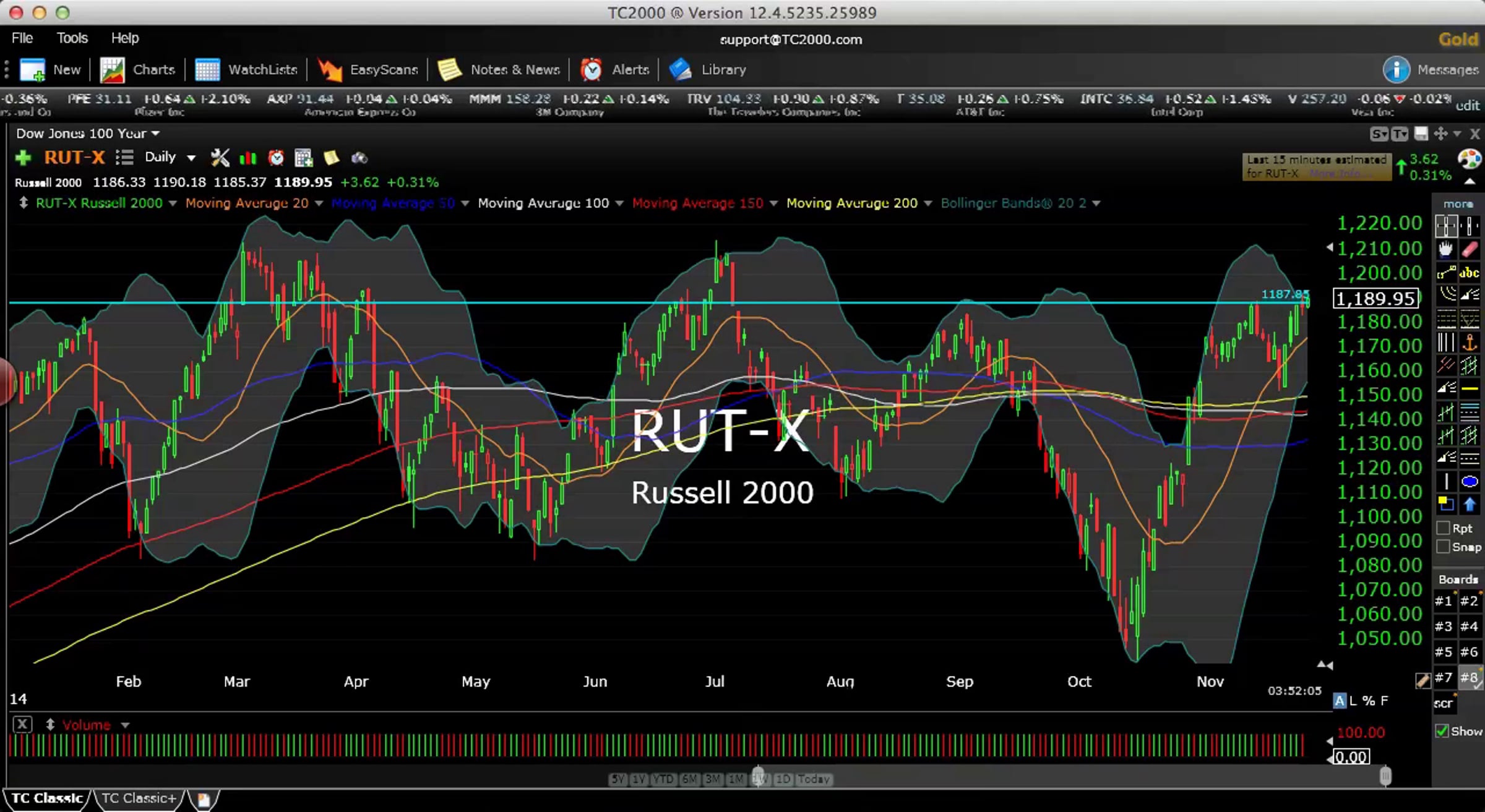
Task: Adjust the time range zoom slider handle
Action: pos(758,775)
